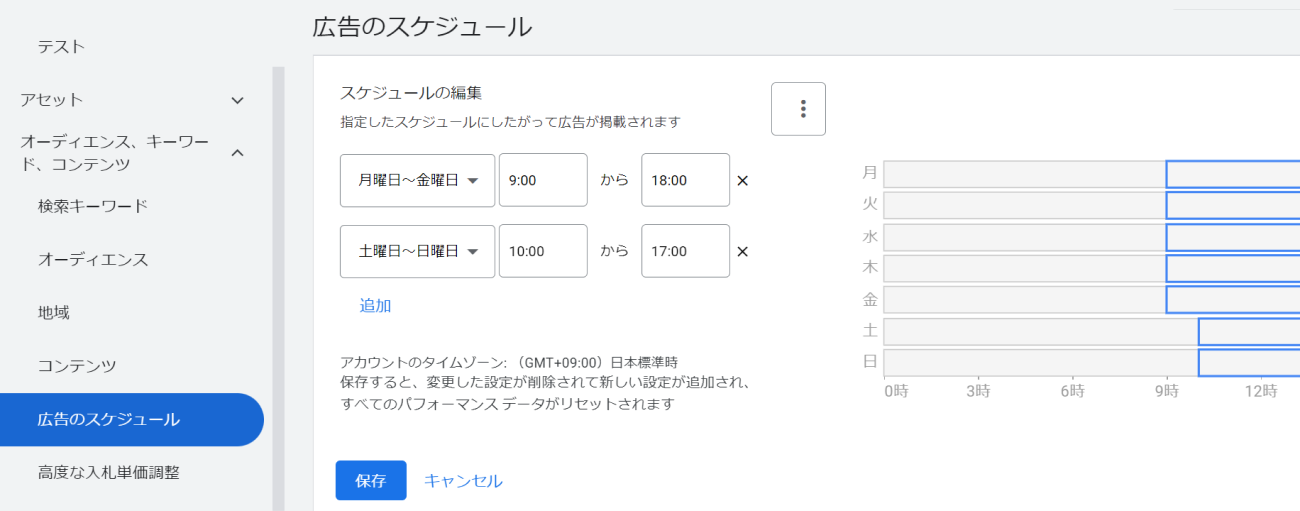Open the three-dot more options menu
The height and width of the screenshot is (511, 1300).
pyautogui.click(x=798, y=109)
